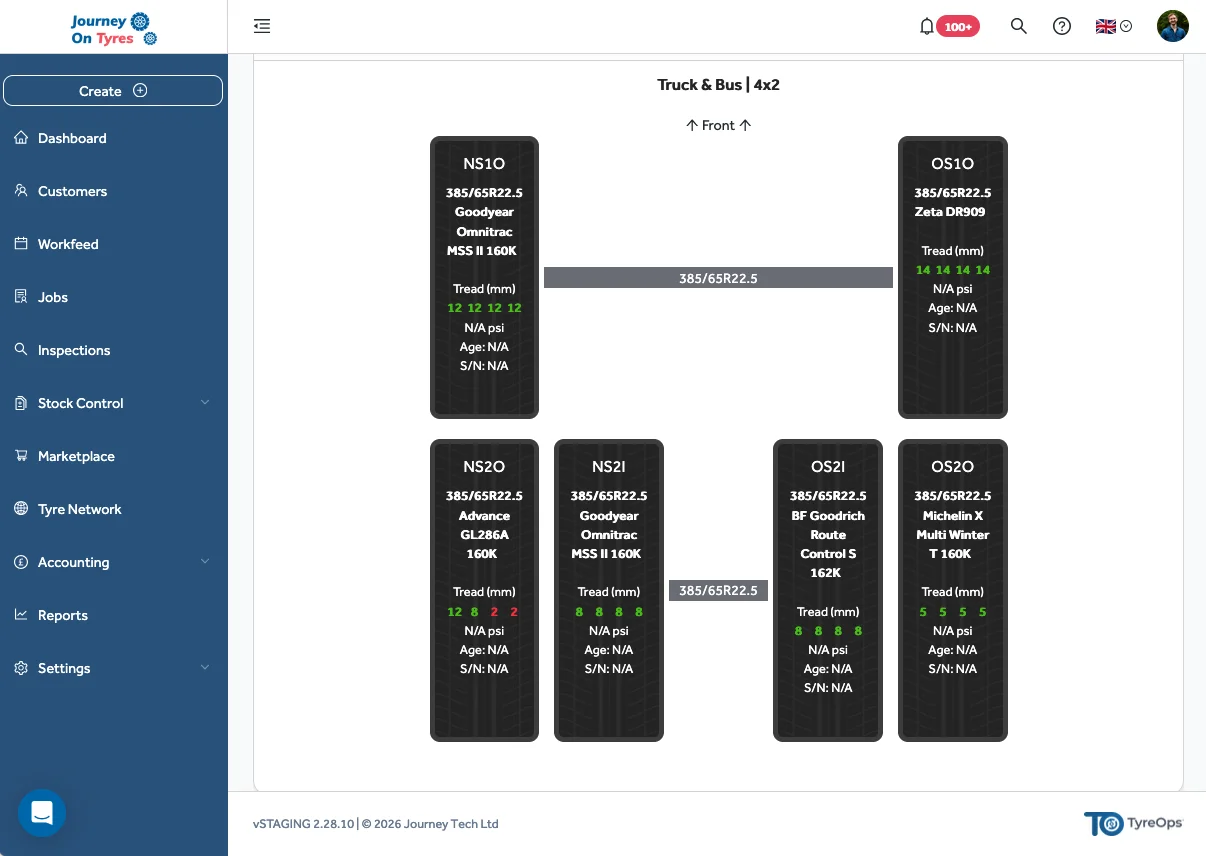The image size is (1206, 856).
Task: Click the Workfeed calendar icon
Action: pyautogui.click(x=21, y=244)
